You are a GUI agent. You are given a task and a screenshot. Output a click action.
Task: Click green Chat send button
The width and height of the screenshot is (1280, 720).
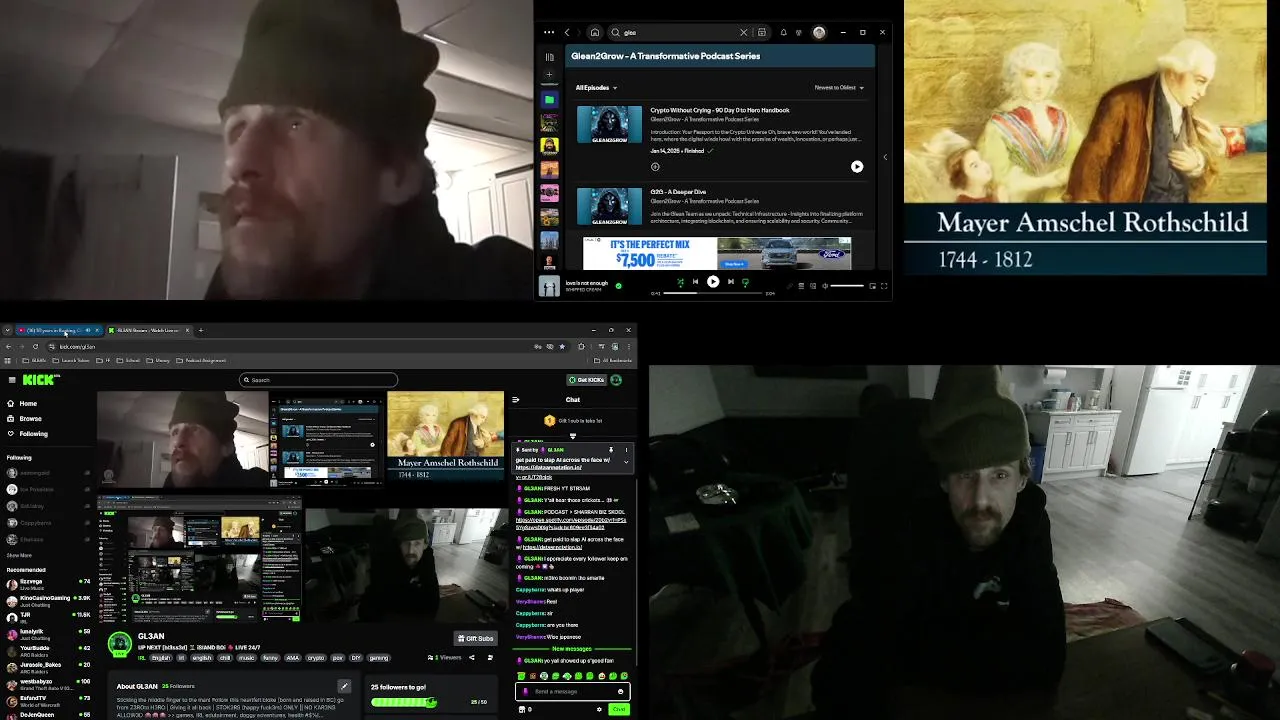619,709
